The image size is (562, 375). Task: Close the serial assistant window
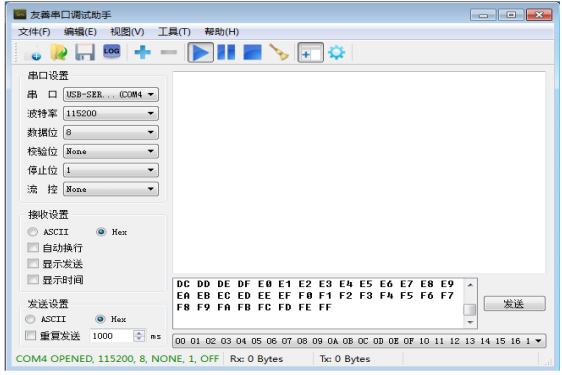point(539,15)
